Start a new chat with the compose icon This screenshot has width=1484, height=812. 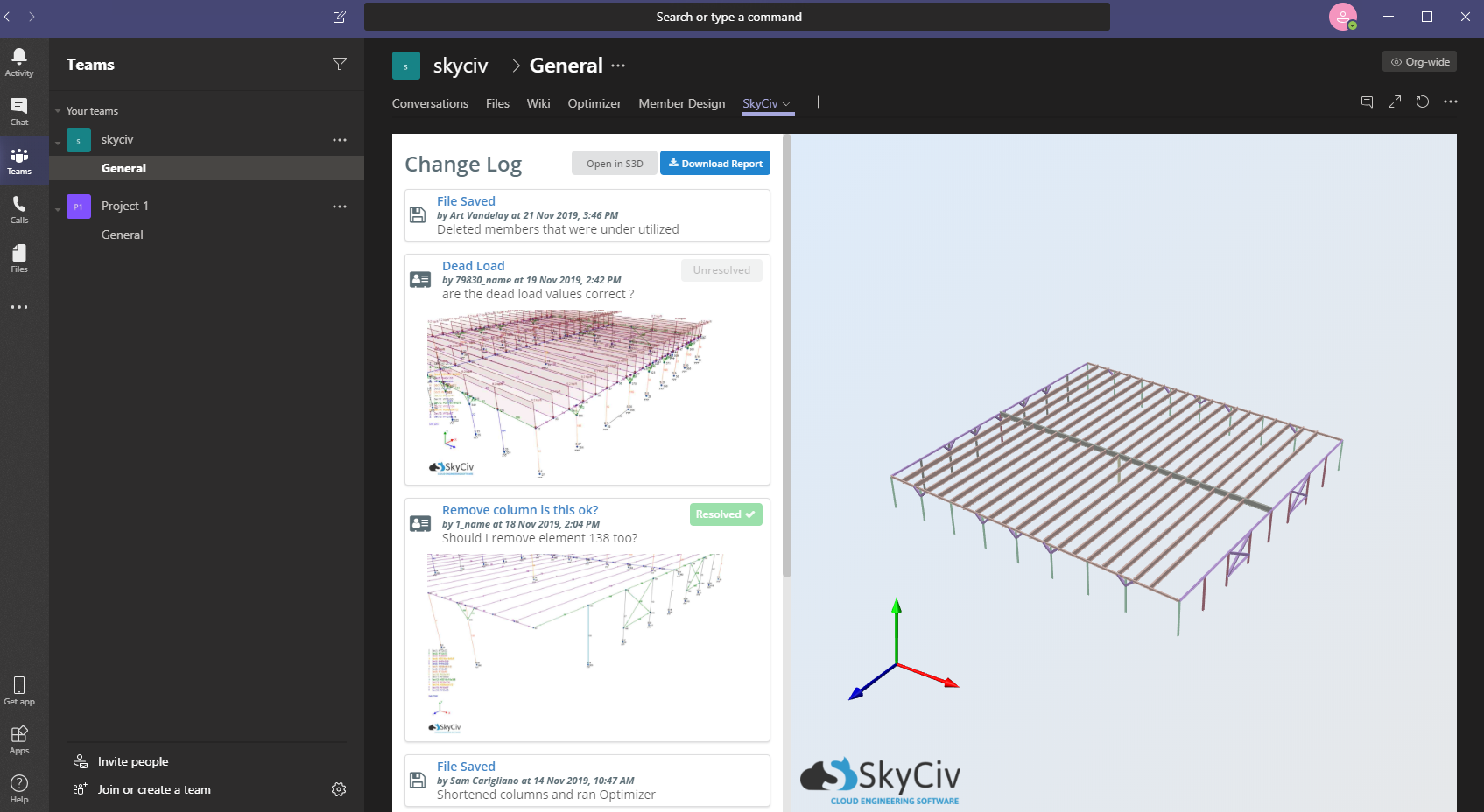pyautogui.click(x=339, y=16)
